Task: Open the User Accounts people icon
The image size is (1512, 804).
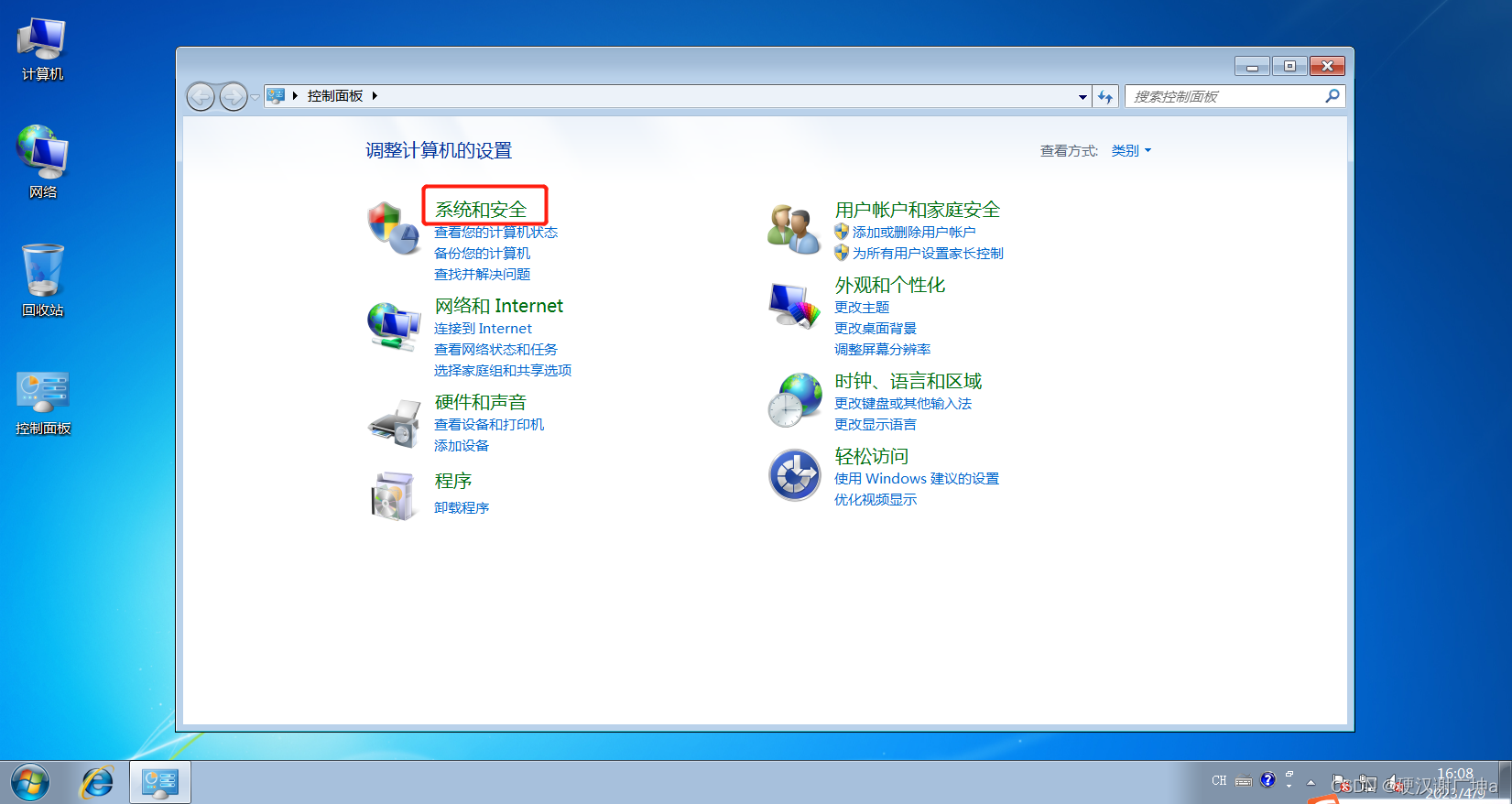Action: point(793,229)
